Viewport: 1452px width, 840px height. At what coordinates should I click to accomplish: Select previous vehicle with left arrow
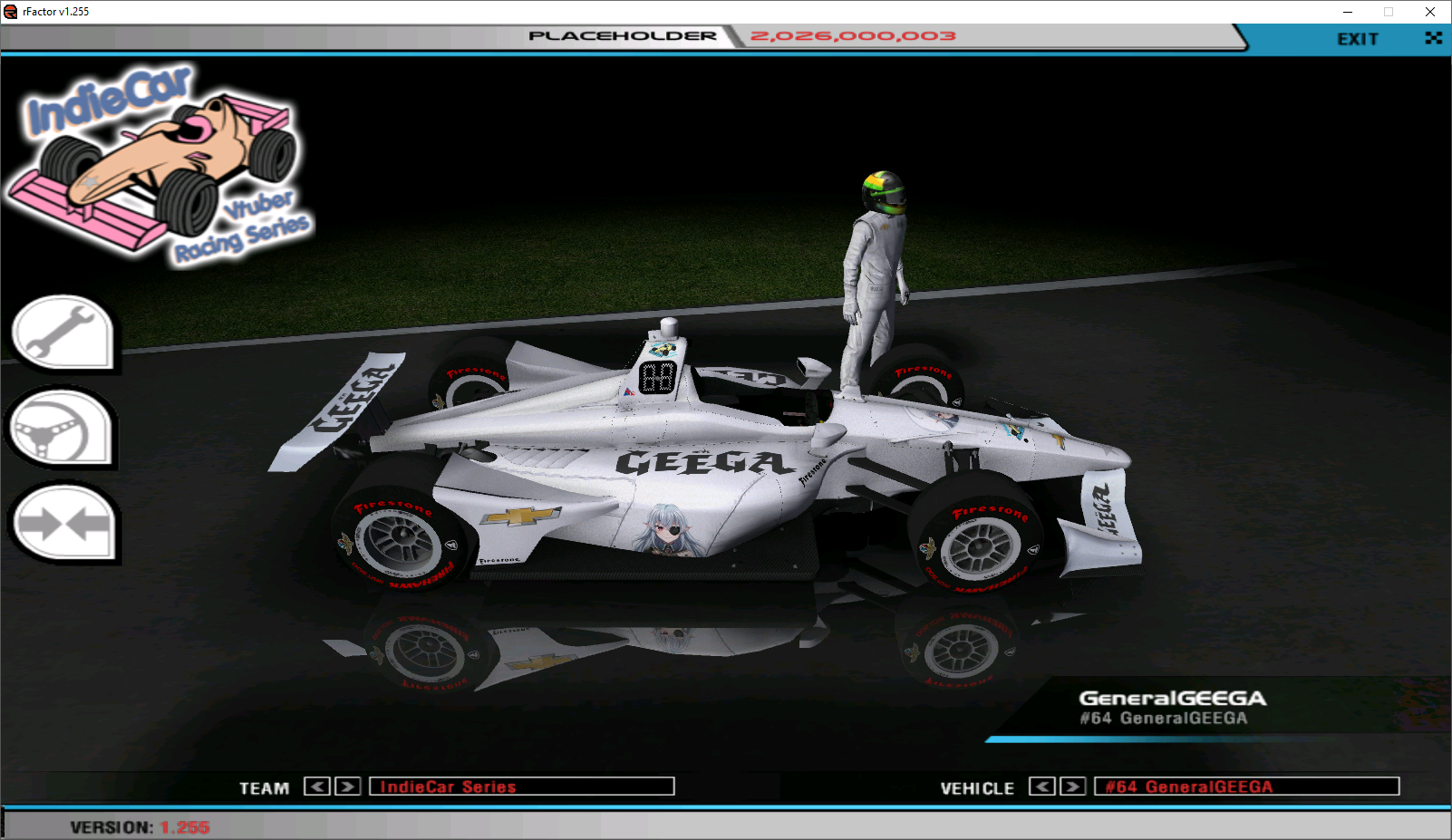(x=1042, y=787)
